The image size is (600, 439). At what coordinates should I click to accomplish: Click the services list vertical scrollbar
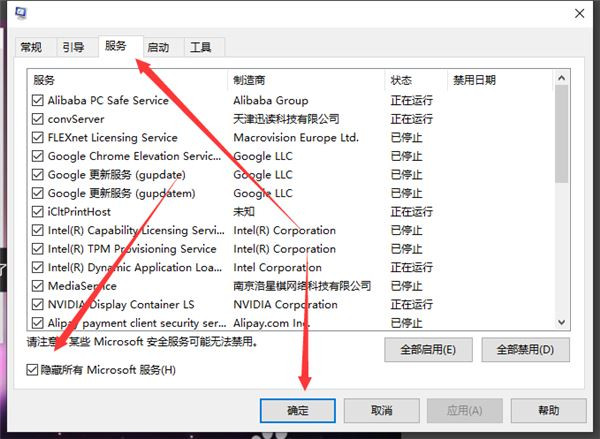[x=561, y=200]
